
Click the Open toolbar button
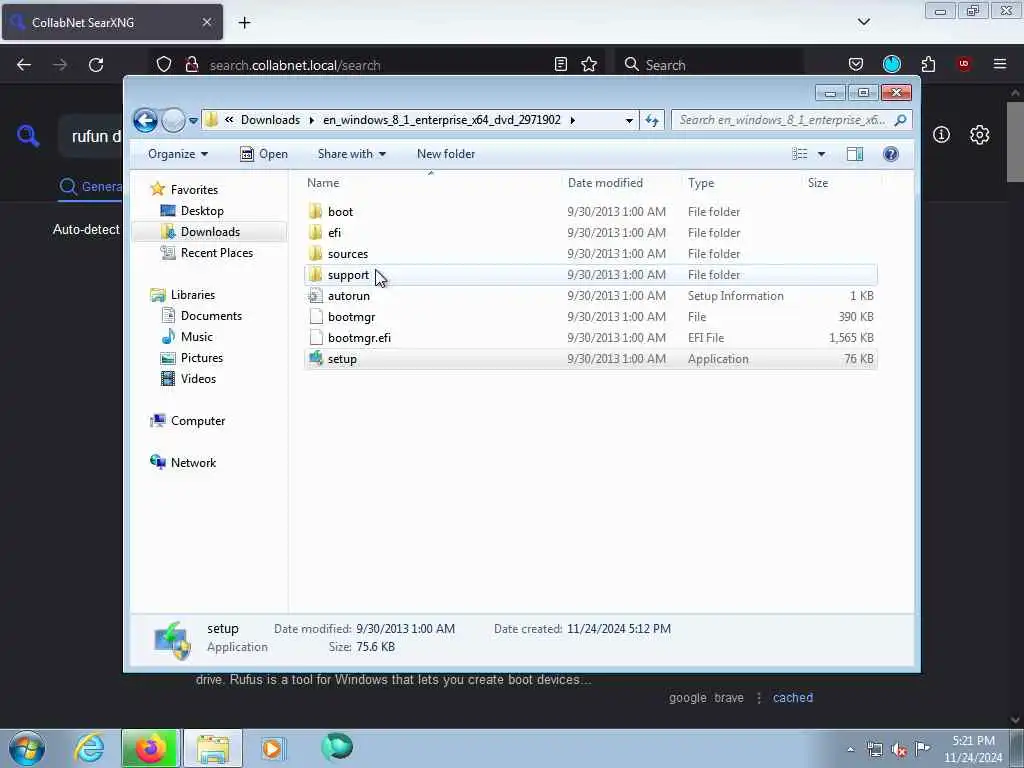(x=264, y=154)
